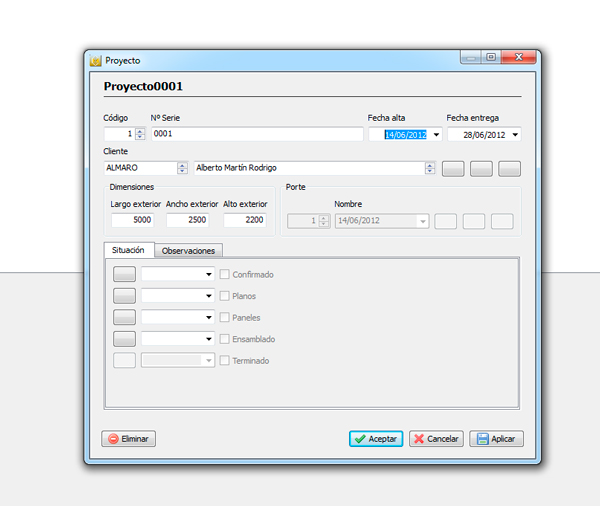Check the Ensamblado checkbox

pos(225,339)
